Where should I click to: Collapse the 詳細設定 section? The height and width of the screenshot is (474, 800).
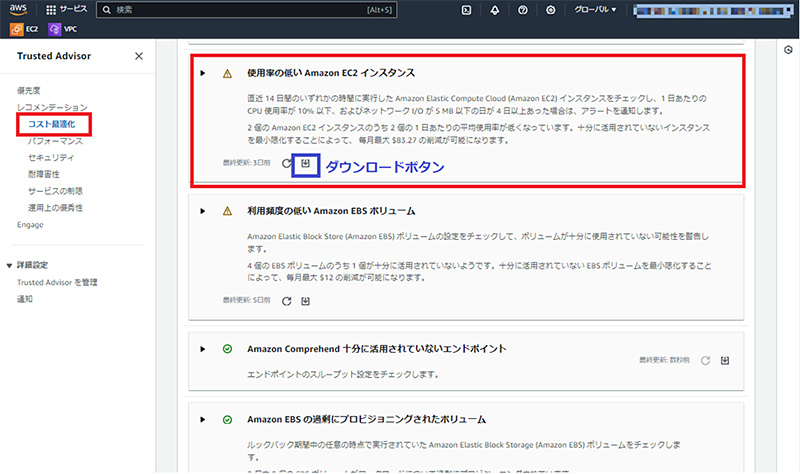(9, 265)
